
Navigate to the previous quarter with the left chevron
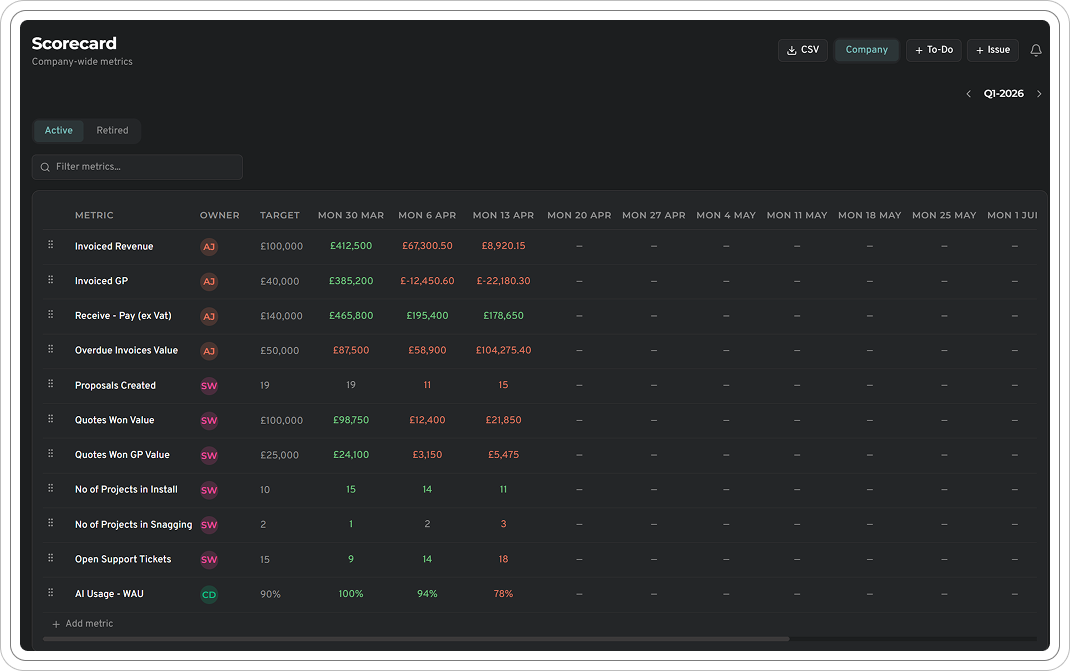click(x=968, y=93)
